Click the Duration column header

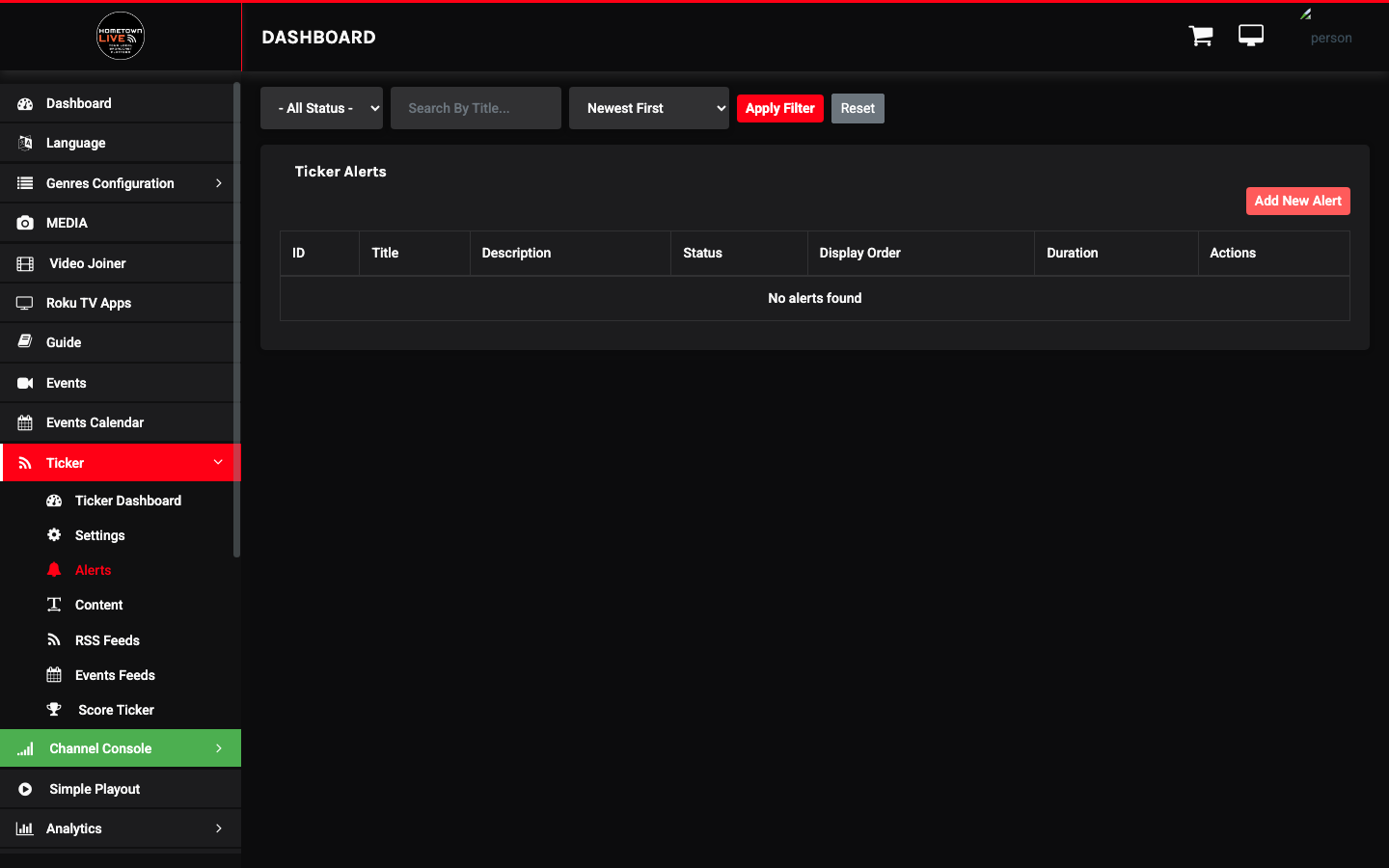[1116, 253]
